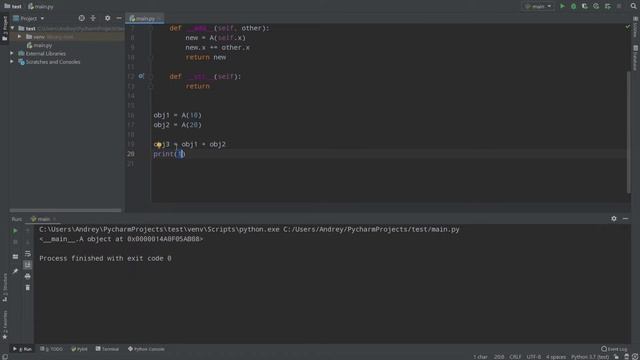Expand the External Libraries node
This screenshot has height=360, width=640.
(12, 53)
